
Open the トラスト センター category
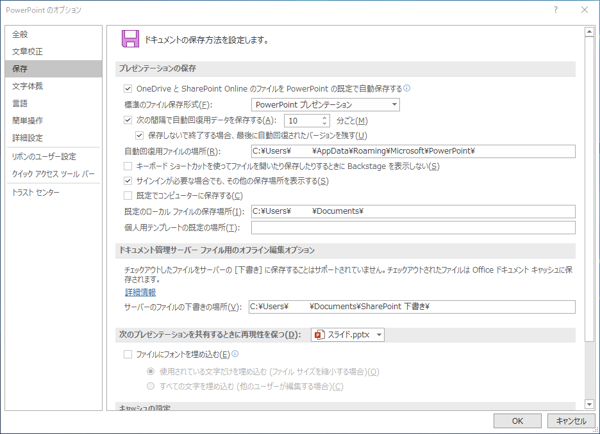(54, 193)
